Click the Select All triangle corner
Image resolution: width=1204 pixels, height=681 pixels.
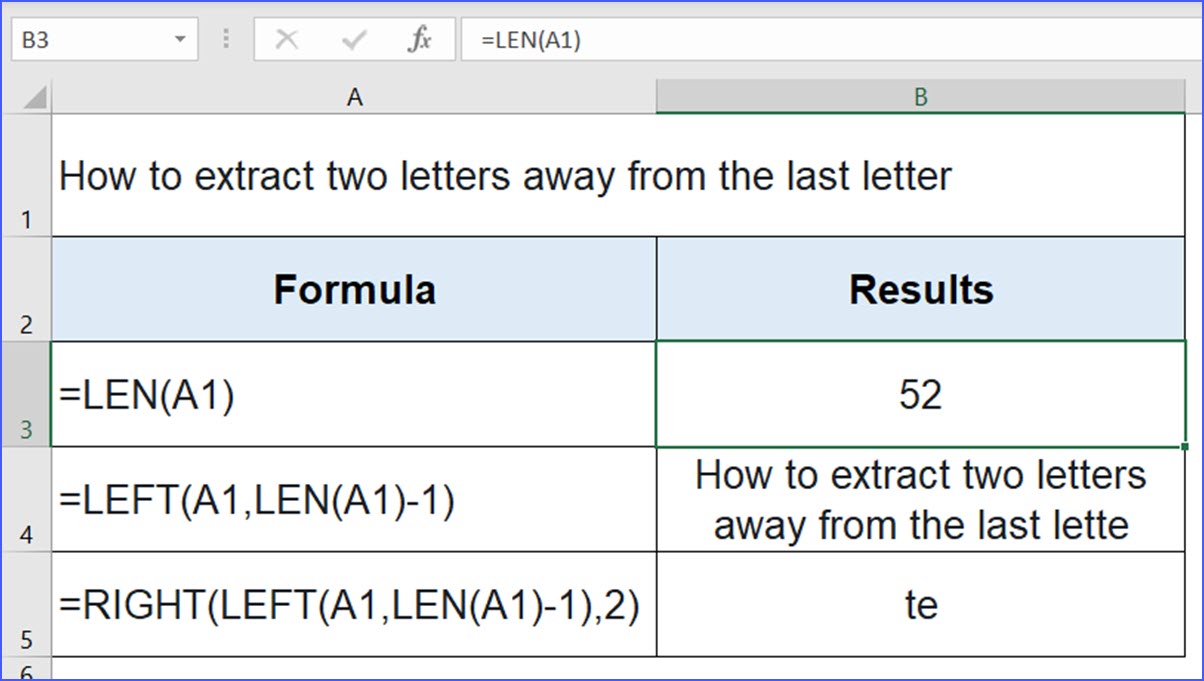[x=28, y=97]
